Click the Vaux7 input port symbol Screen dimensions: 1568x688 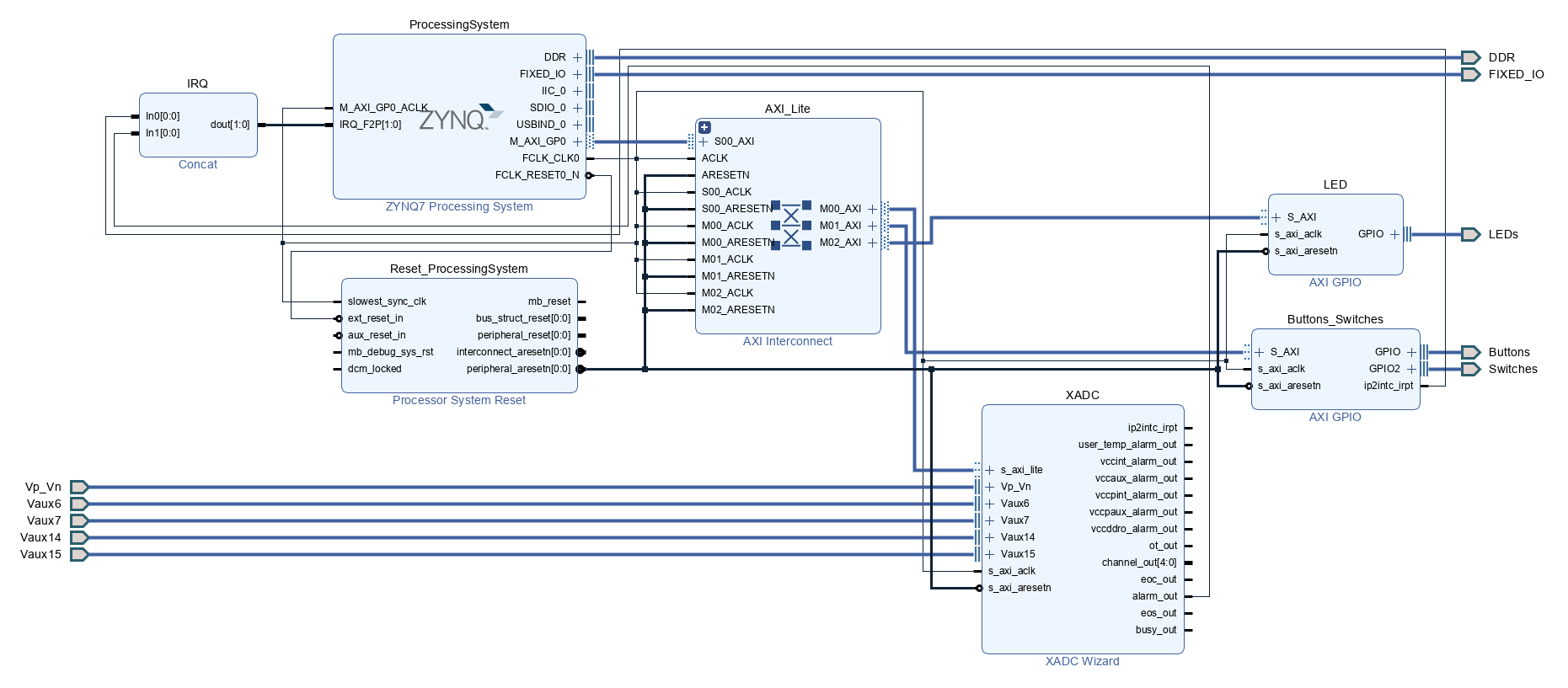[79, 520]
